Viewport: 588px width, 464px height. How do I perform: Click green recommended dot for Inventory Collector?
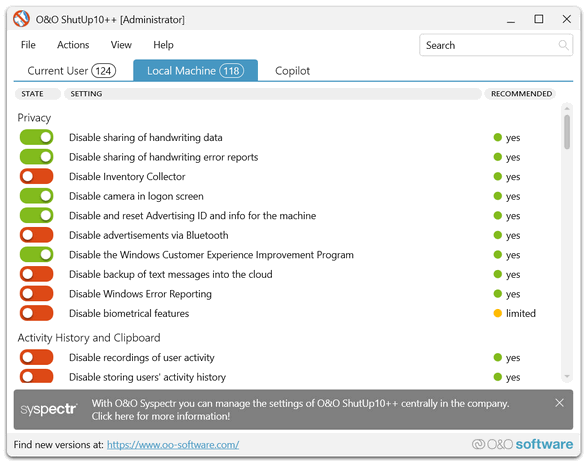coord(498,176)
